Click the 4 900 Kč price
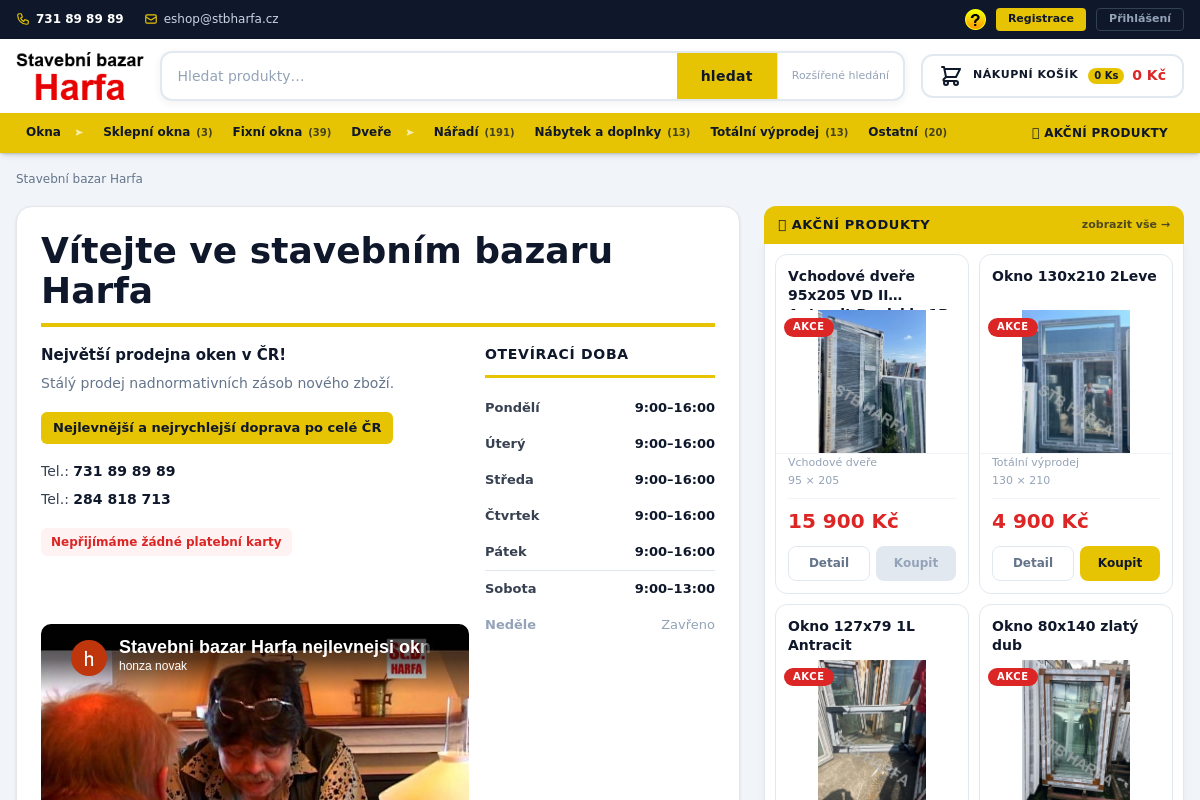The image size is (1200, 800). pyautogui.click(x=1040, y=521)
